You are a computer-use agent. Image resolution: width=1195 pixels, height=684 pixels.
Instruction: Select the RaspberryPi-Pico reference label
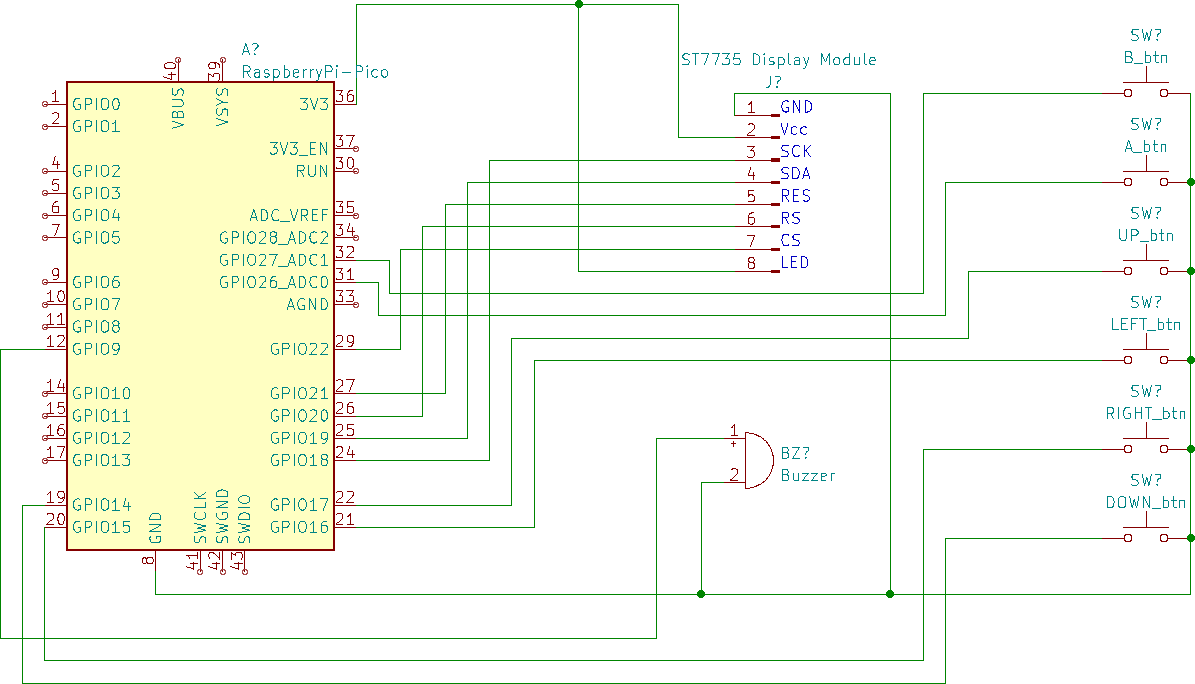[315, 72]
